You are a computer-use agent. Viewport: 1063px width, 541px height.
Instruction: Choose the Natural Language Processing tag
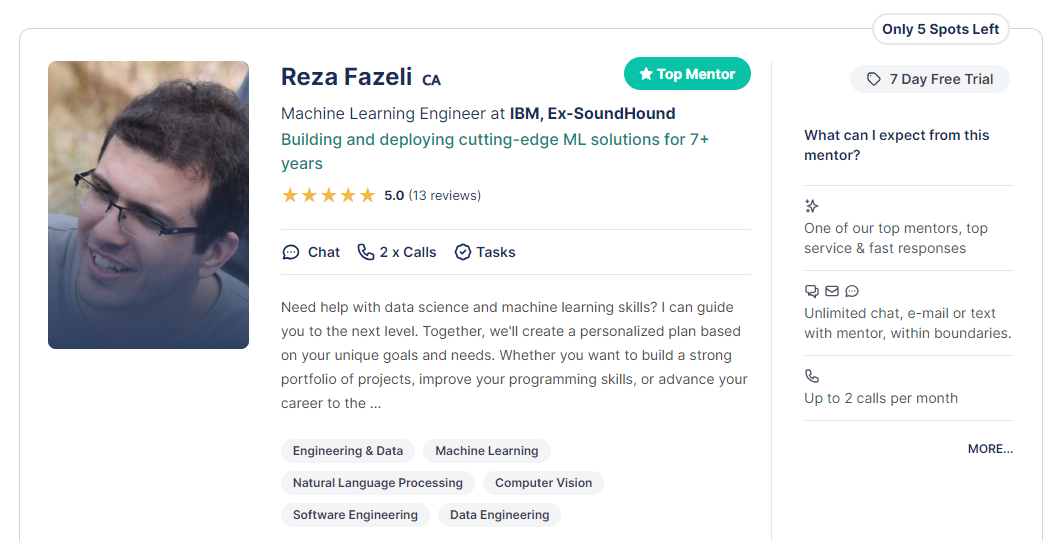pyautogui.click(x=378, y=483)
